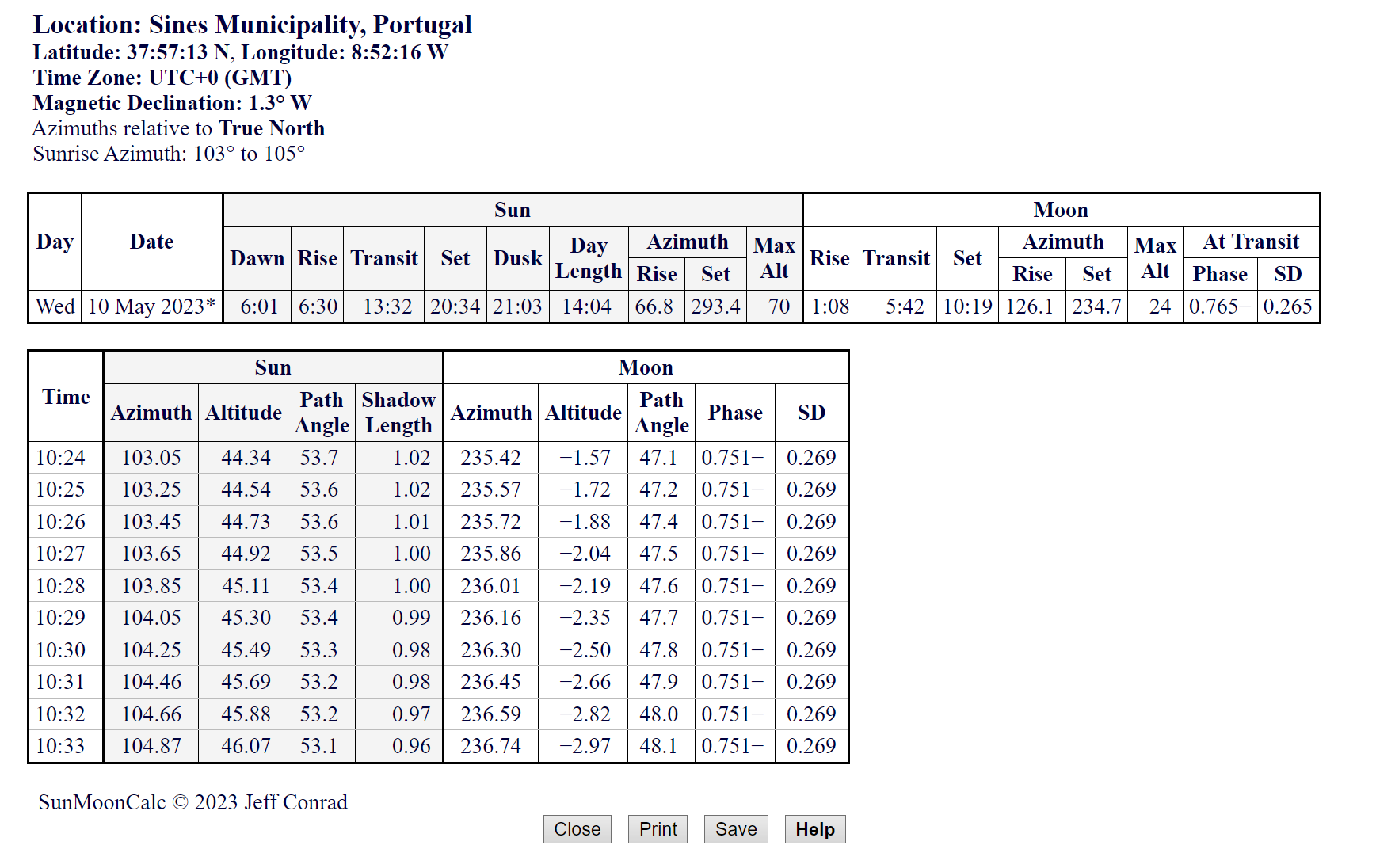Click the moon altitude −1.57
1376x868 pixels.
click(x=585, y=458)
